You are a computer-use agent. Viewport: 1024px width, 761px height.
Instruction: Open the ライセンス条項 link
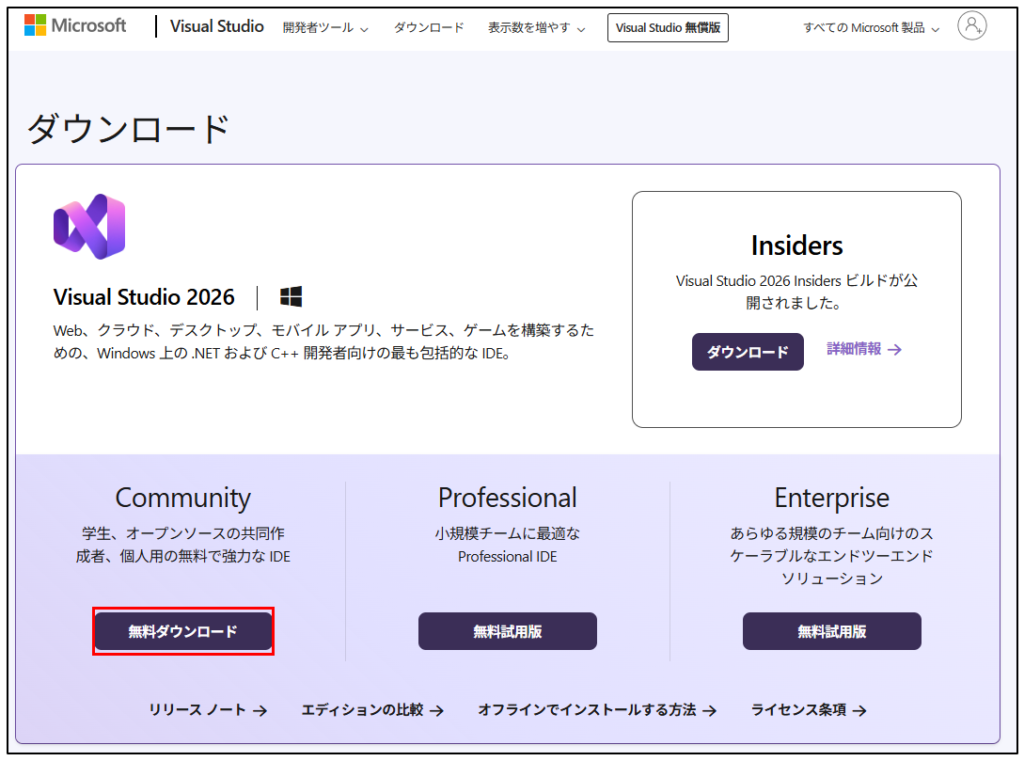(x=808, y=710)
